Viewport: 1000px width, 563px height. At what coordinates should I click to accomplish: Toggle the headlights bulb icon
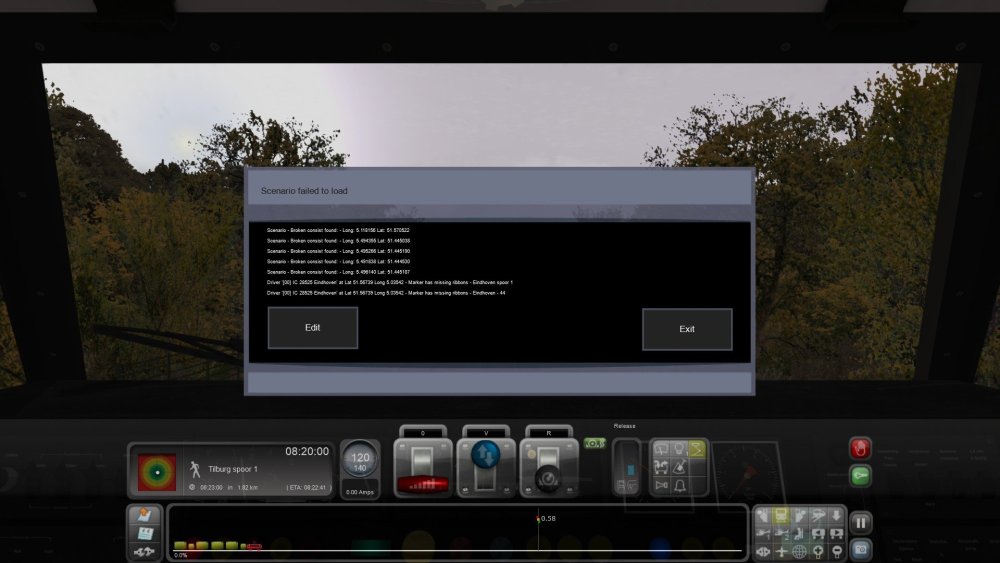tap(678, 449)
